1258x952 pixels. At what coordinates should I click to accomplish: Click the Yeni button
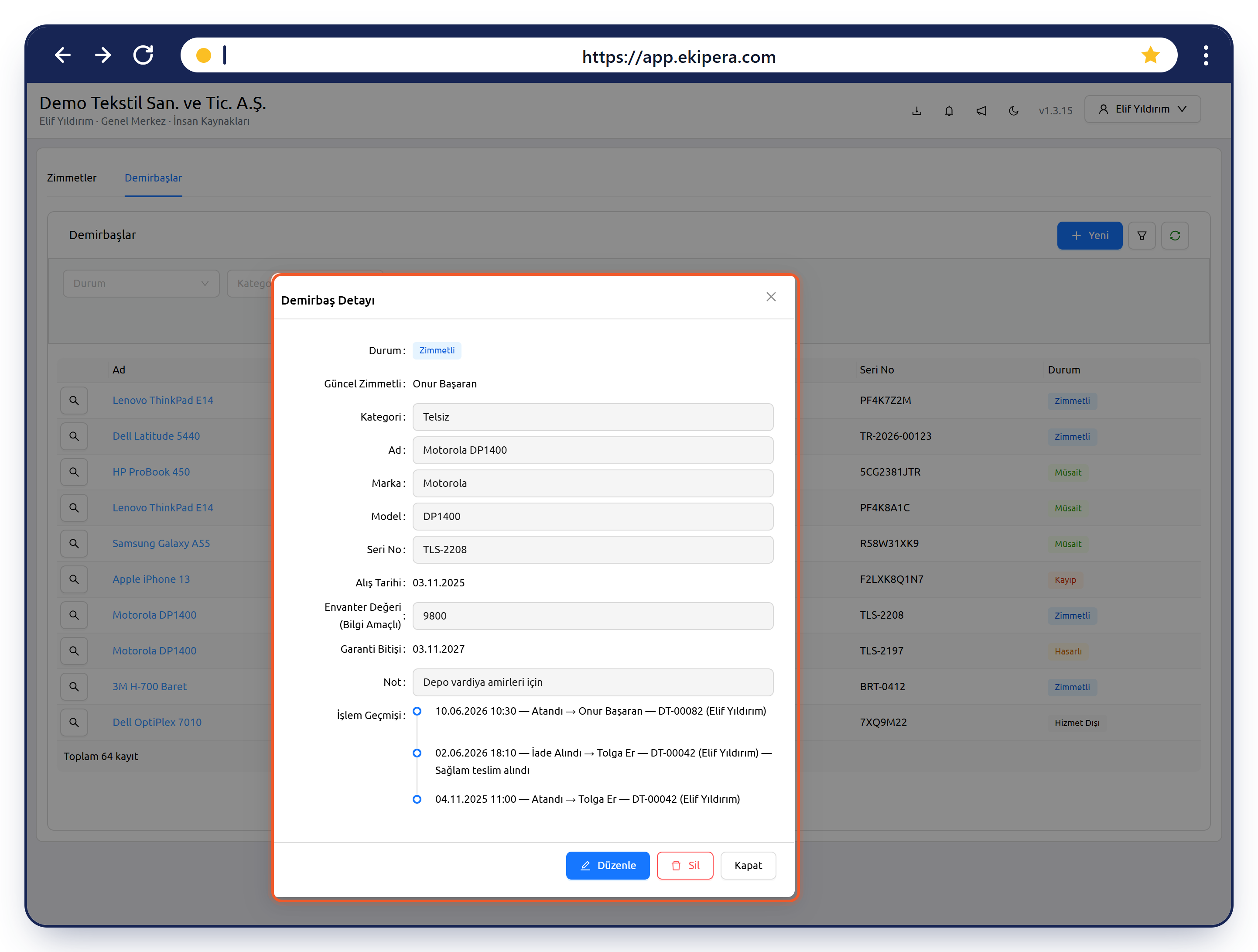point(1089,236)
